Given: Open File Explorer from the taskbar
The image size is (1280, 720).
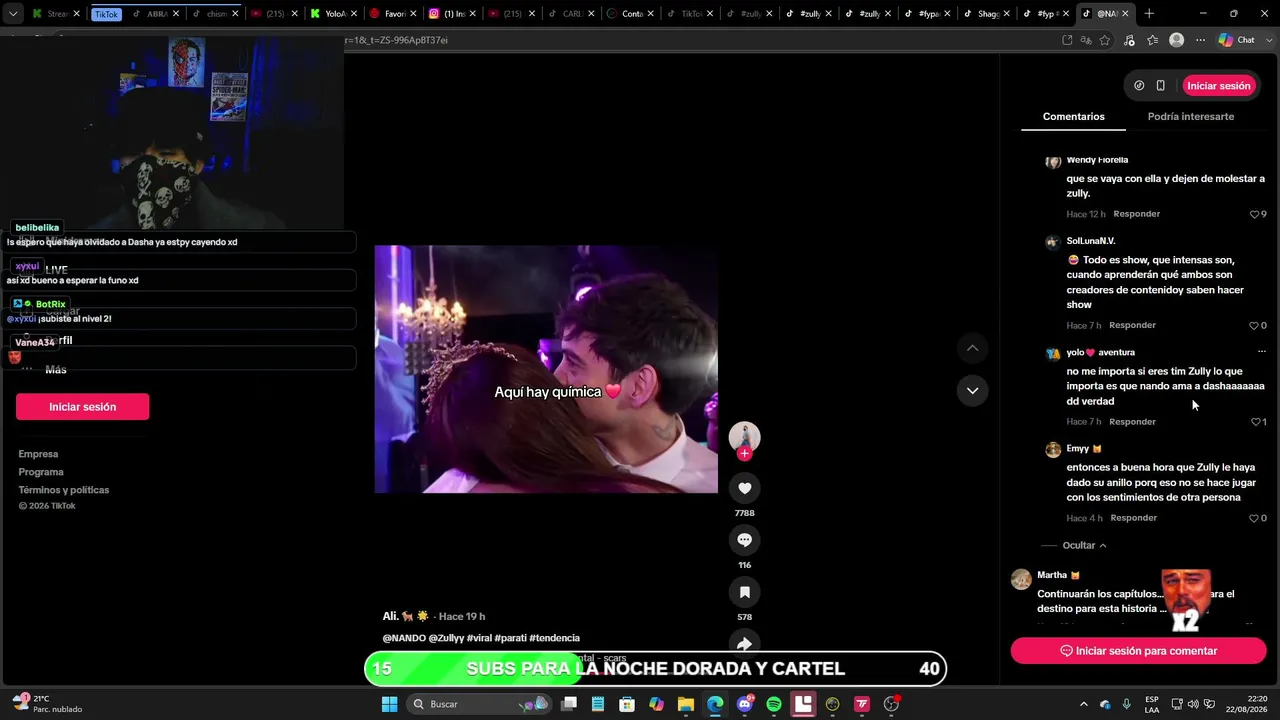Looking at the screenshot, I should coord(686,704).
